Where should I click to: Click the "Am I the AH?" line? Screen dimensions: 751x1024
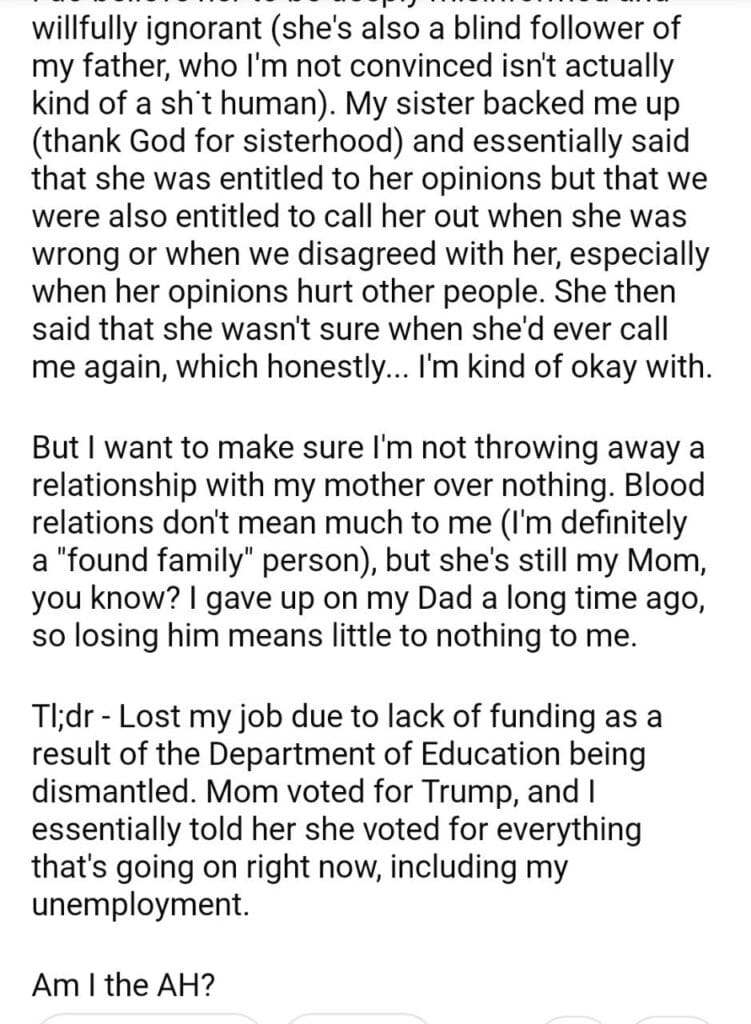coord(124,984)
